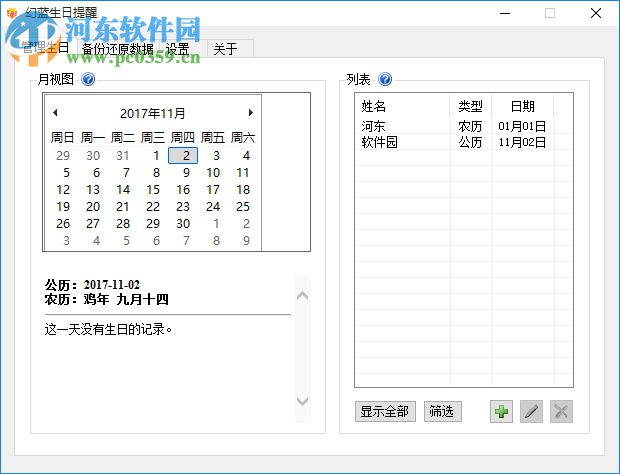Select the 软件园 row in the list
Image resolution: width=620 pixels, height=474 pixels.
coord(464,142)
